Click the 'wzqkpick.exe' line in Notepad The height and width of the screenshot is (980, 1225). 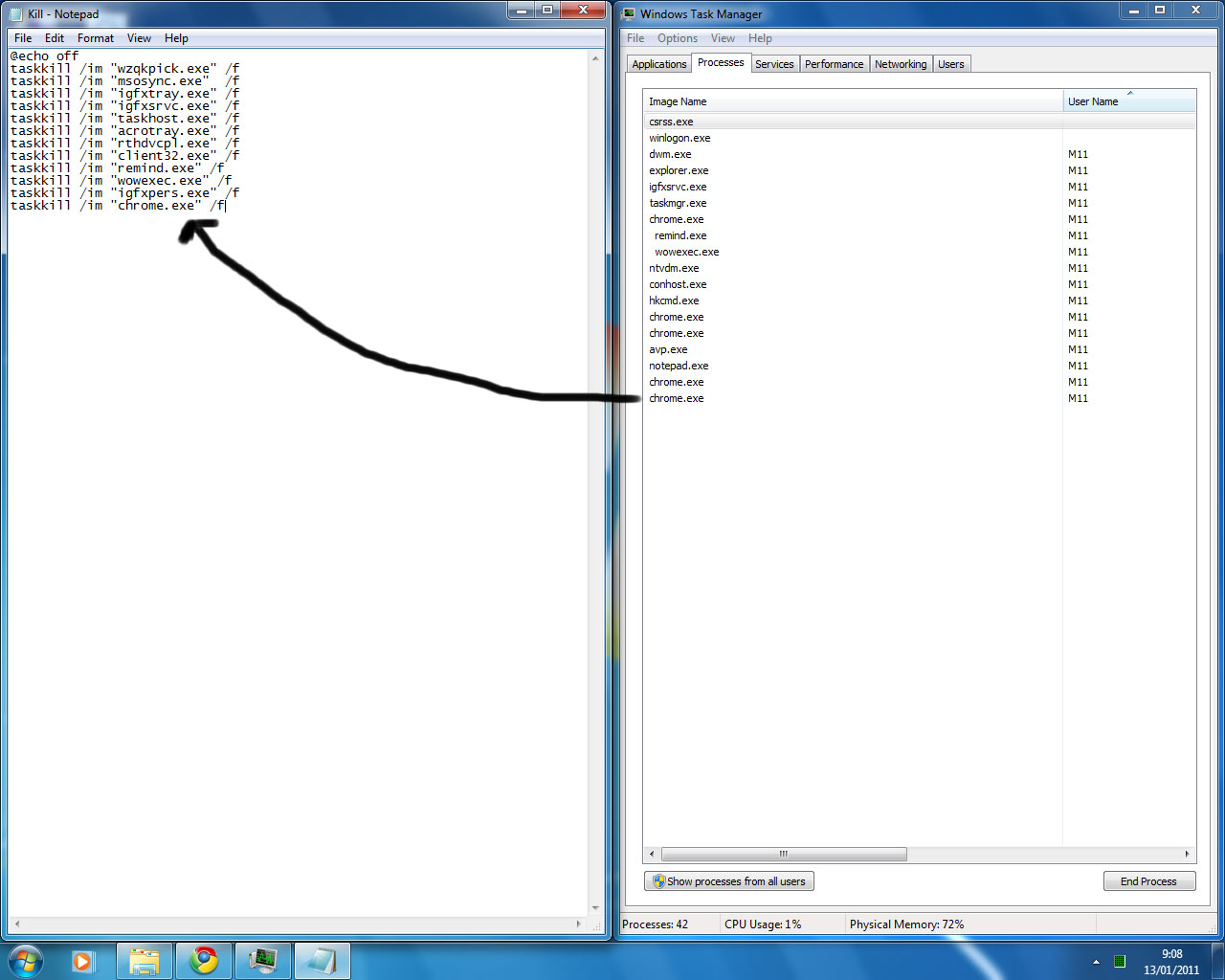(x=124, y=69)
